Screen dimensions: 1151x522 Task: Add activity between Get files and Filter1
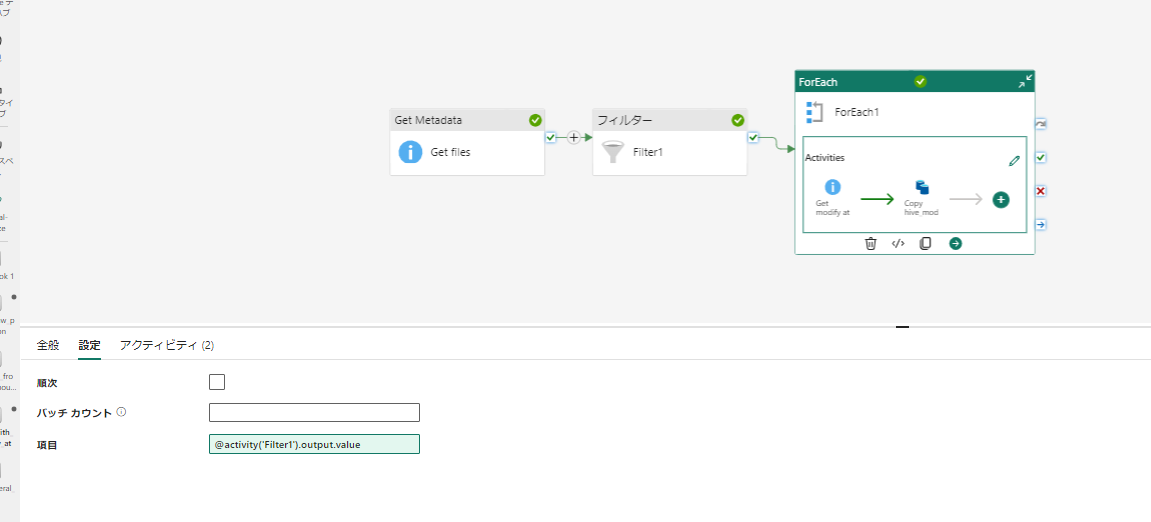coord(573,137)
